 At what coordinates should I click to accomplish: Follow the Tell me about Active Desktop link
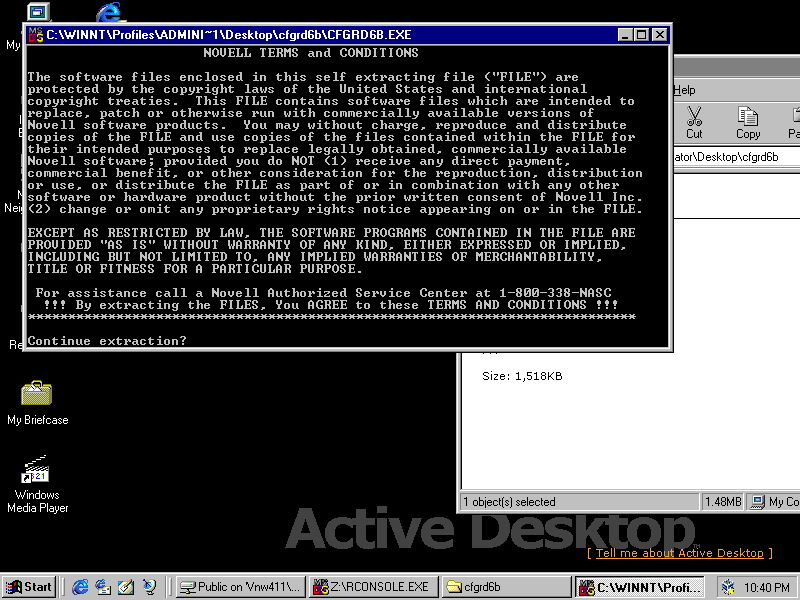click(x=680, y=553)
